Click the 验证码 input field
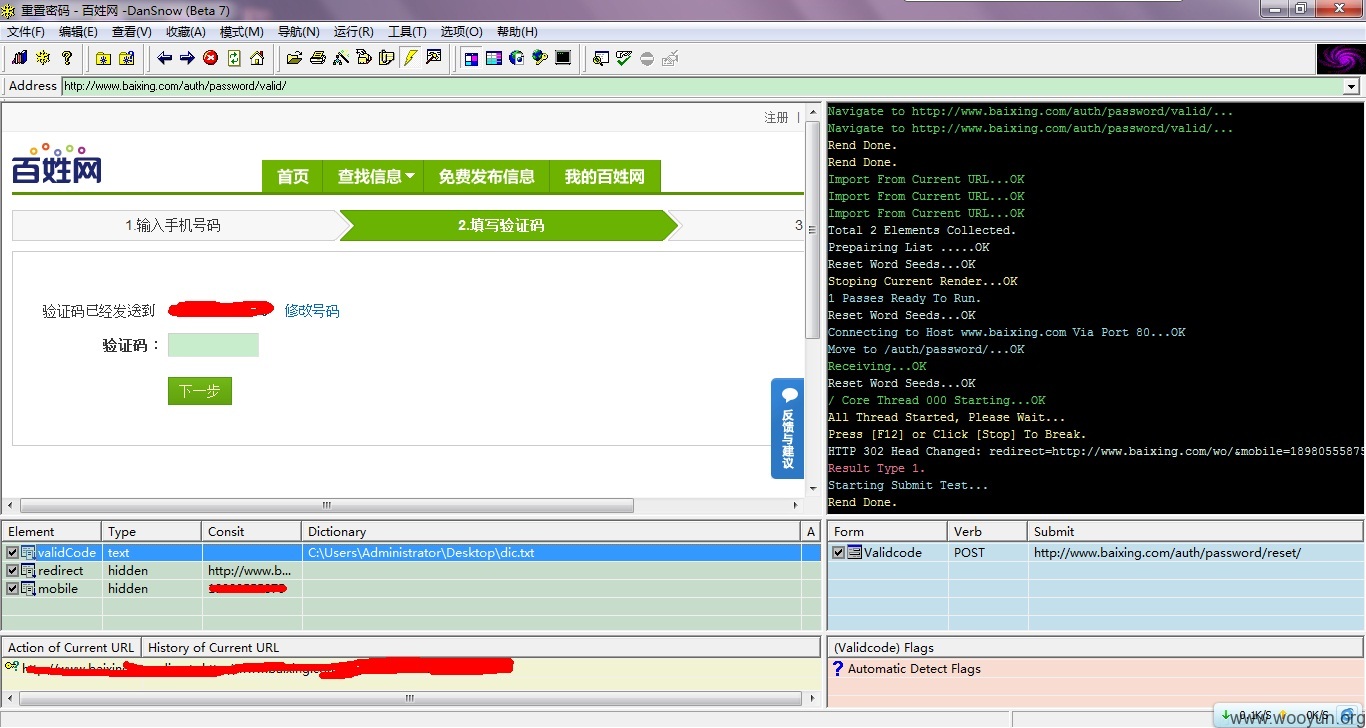 pos(213,345)
